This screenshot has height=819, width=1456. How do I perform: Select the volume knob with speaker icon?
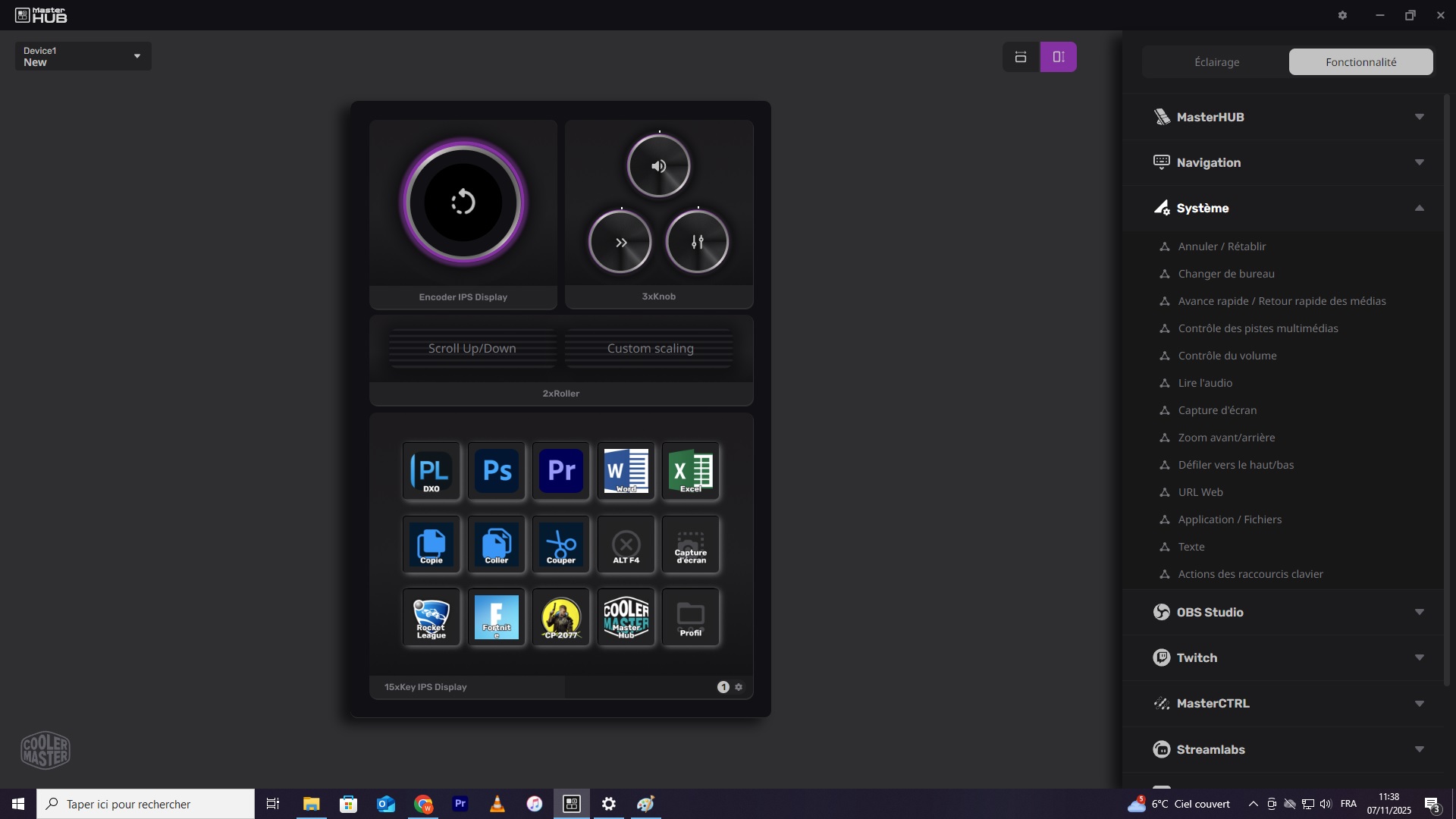[x=658, y=166]
